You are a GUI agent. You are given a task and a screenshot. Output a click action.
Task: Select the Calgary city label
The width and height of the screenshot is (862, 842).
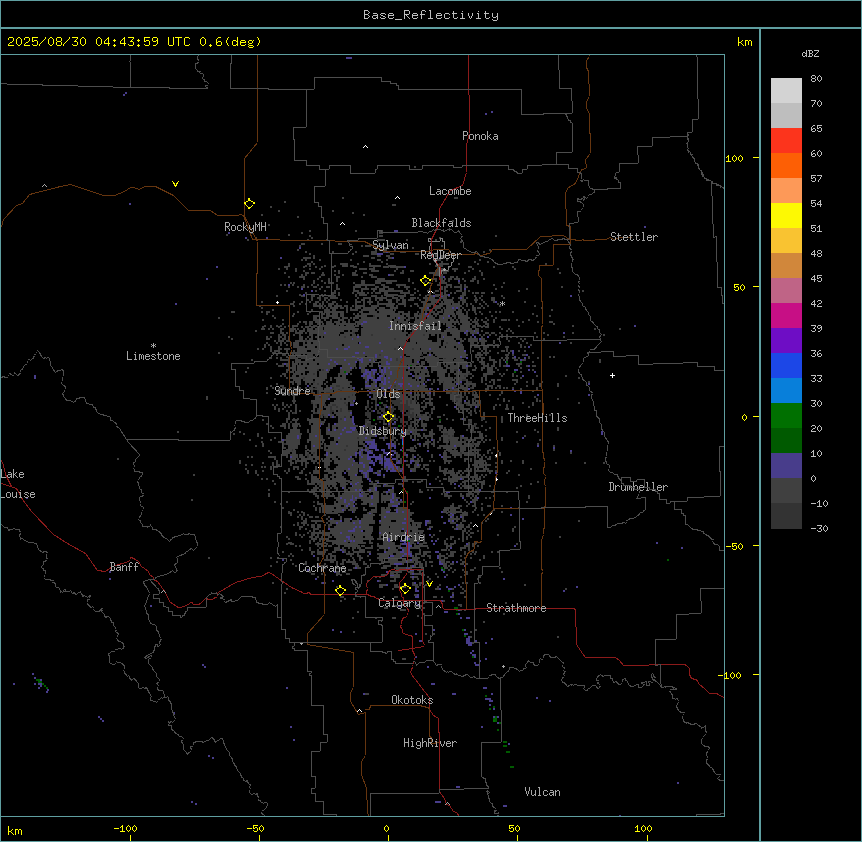pyautogui.click(x=400, y=603)
